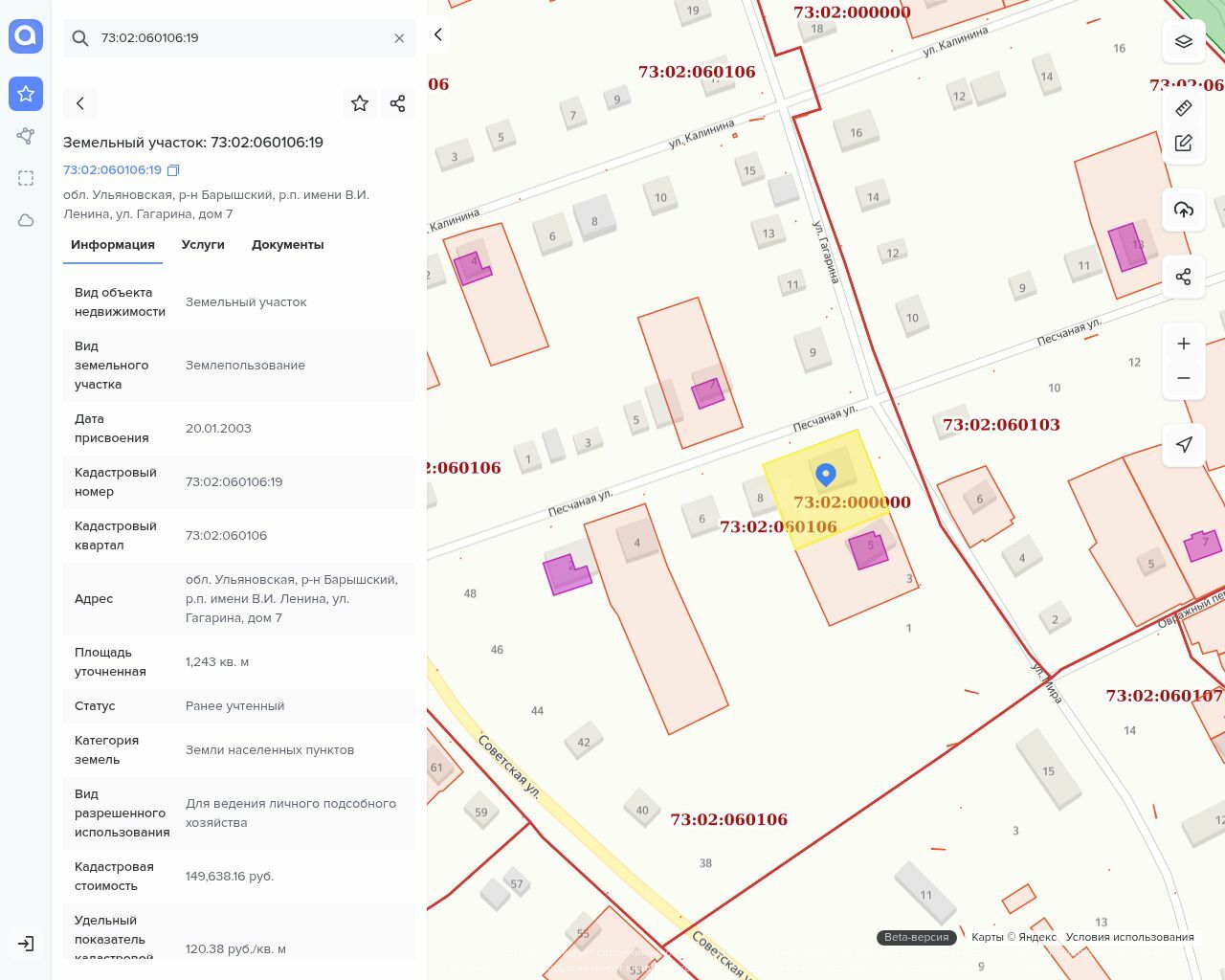This screenshot has width=1225, height=980.
Task: Open the map layers panel
Action: [x=1183, y=41]
